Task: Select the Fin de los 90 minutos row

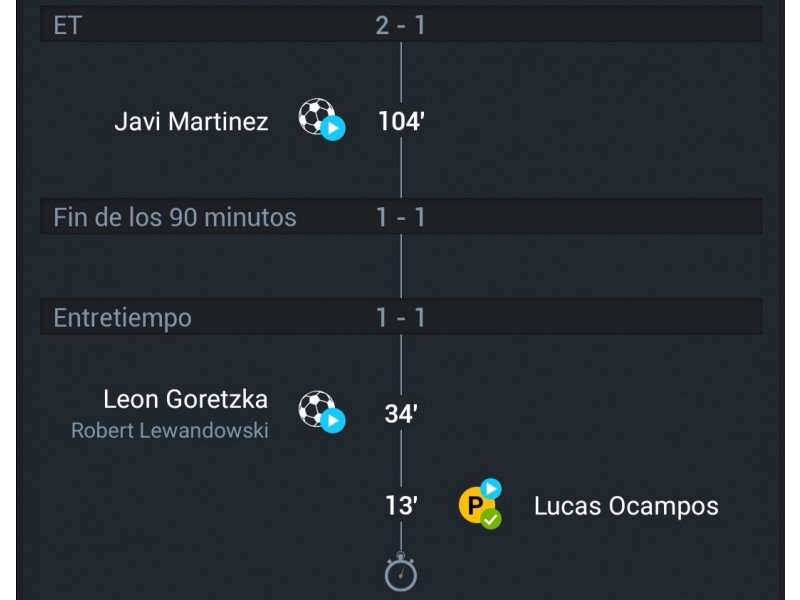Action: click(401, 216)
